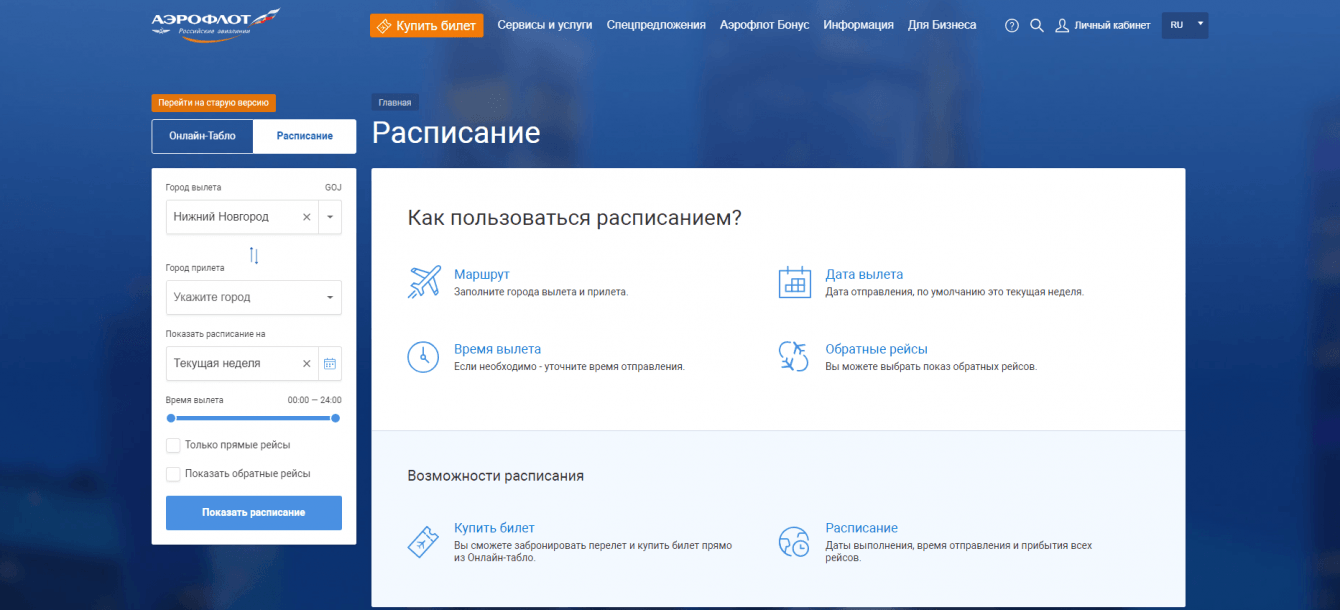Open Купить билет link under Возможности
Viewport: 1340px width, 610px height.
[x=494, y=528]
